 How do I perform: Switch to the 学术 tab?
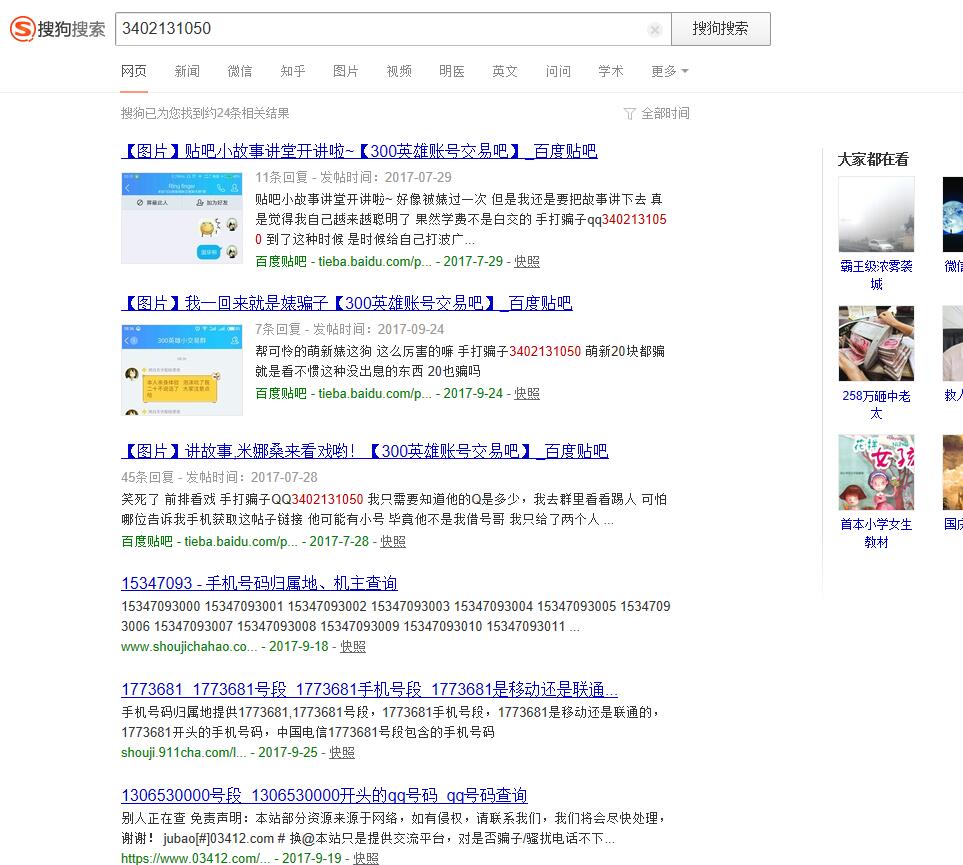610,71
